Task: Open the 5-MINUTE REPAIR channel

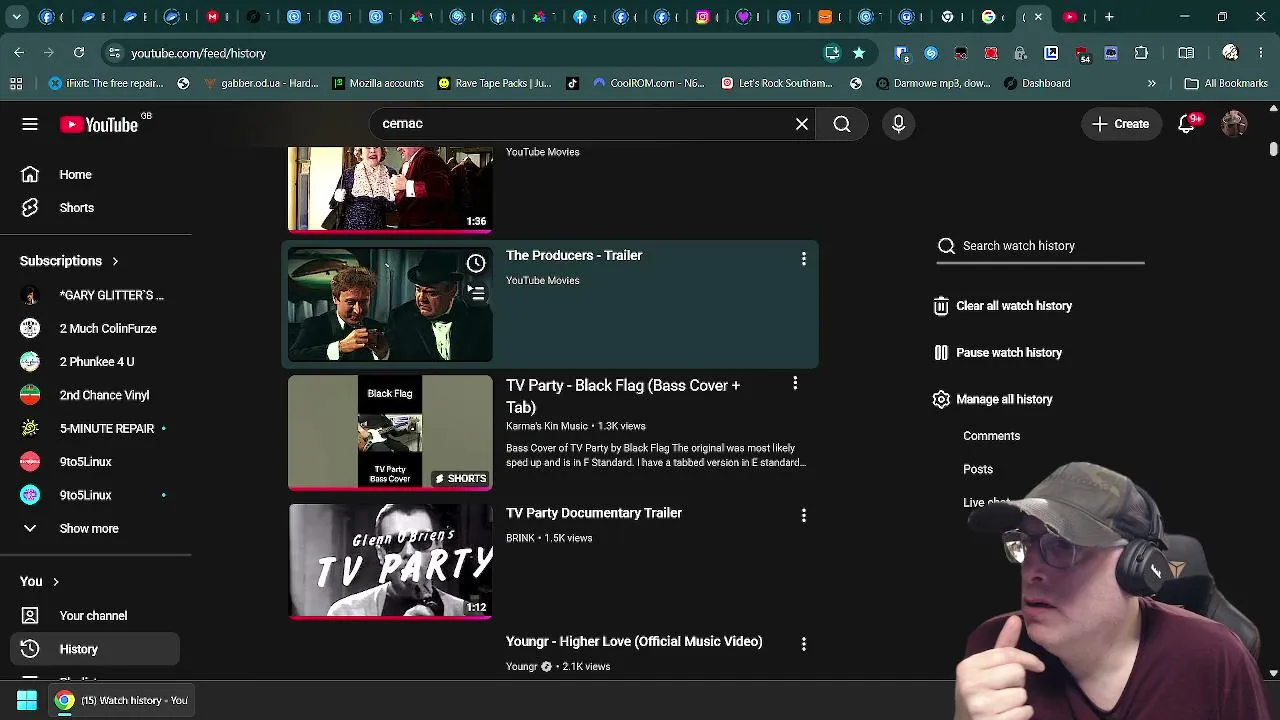Action: [96, 428]
